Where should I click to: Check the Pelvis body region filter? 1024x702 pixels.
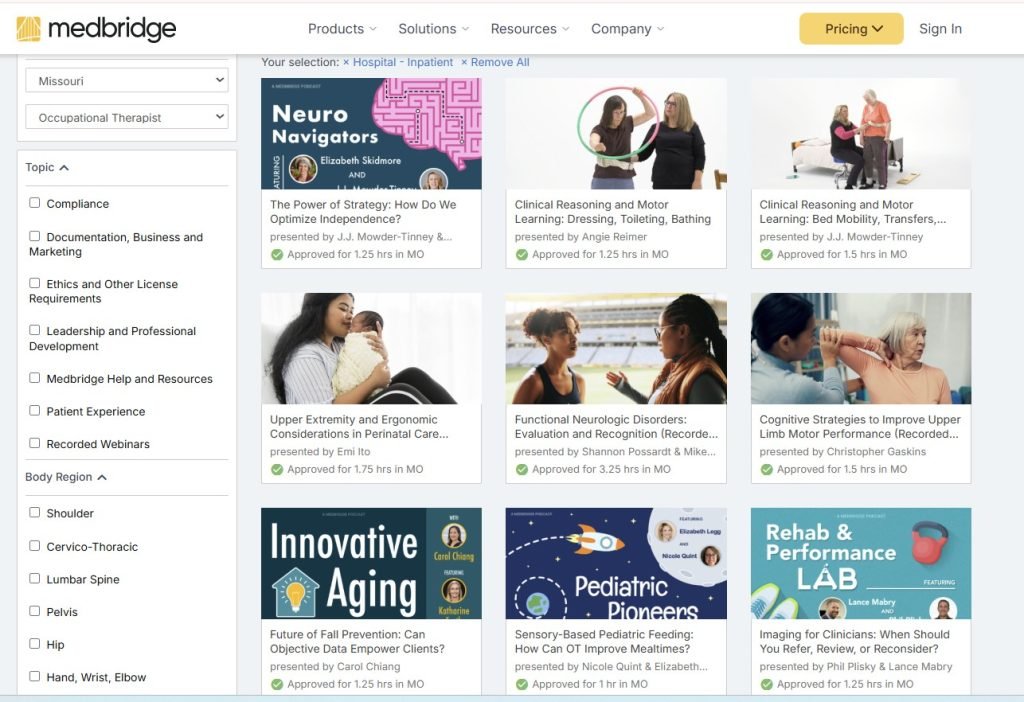[x=35, y=611]
